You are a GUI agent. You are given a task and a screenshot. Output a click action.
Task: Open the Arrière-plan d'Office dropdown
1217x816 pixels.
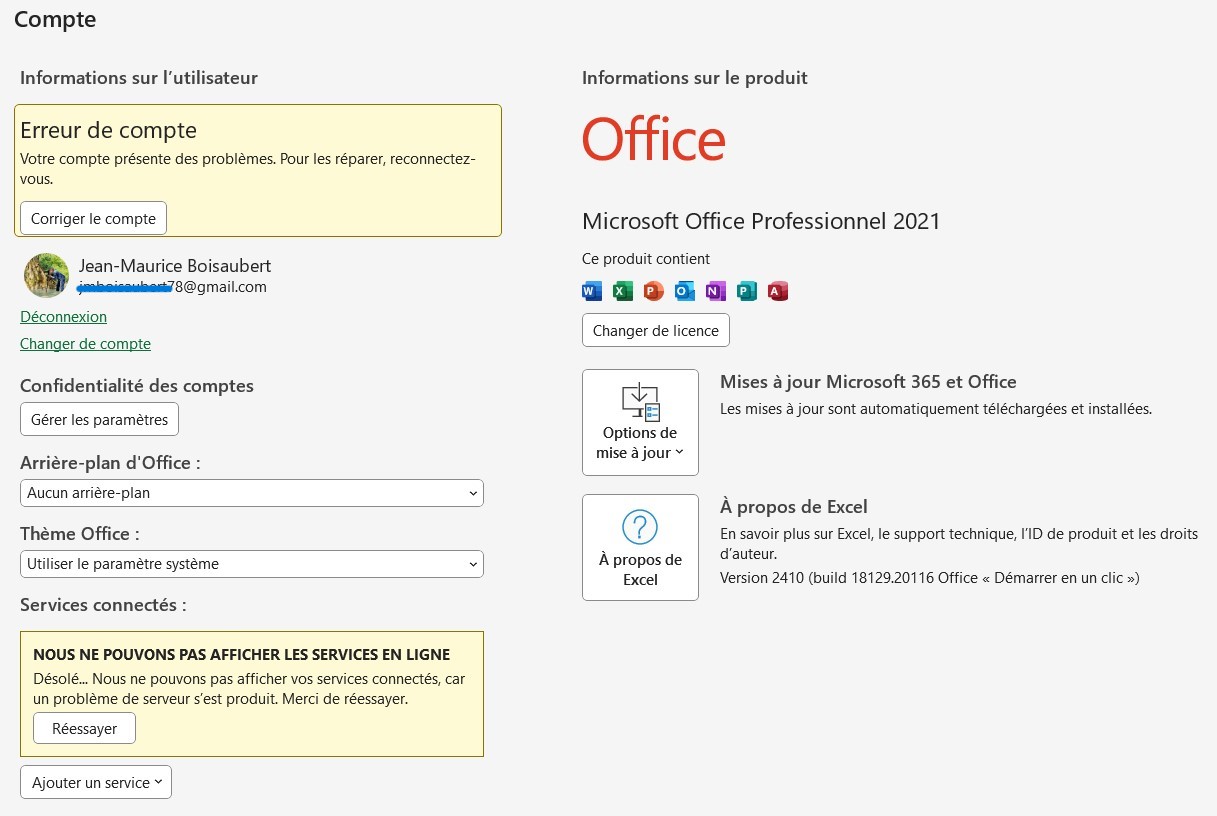pos(251,492)
